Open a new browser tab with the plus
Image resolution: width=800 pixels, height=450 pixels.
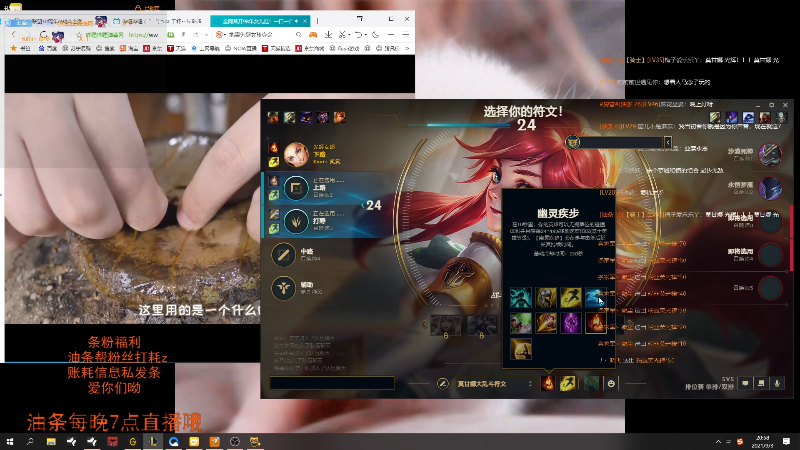point(317,21)
